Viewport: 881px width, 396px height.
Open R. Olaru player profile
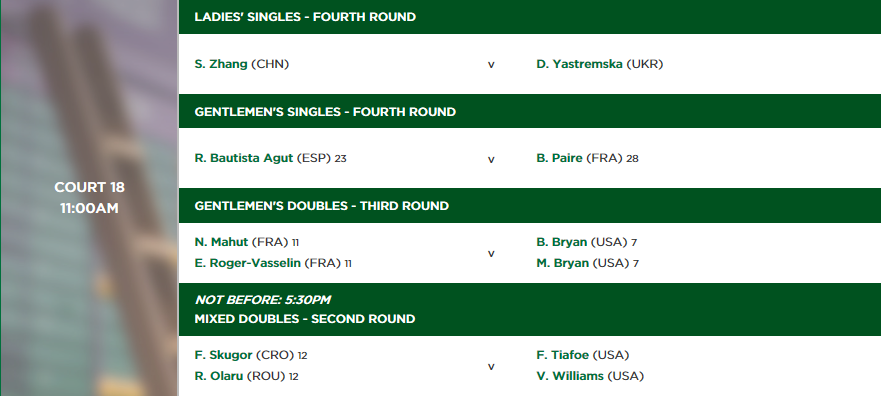219,376
